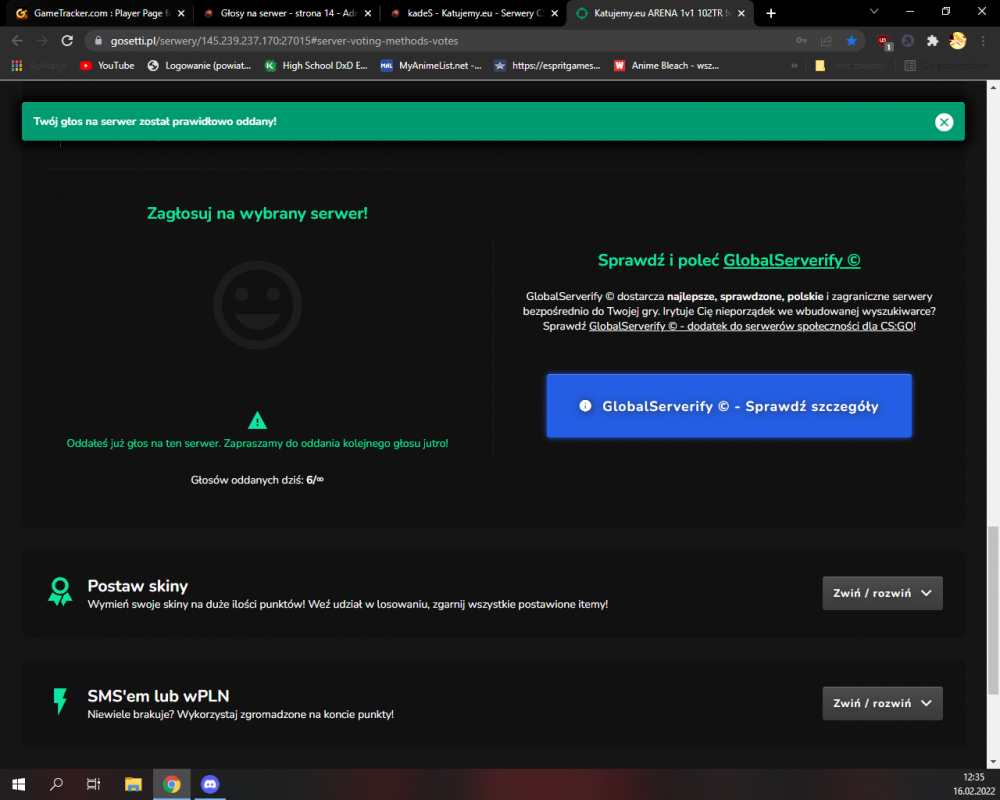1000x800 pixels.
Task: Click the info icon on GlobalServerify button
Action: point(585,406)
